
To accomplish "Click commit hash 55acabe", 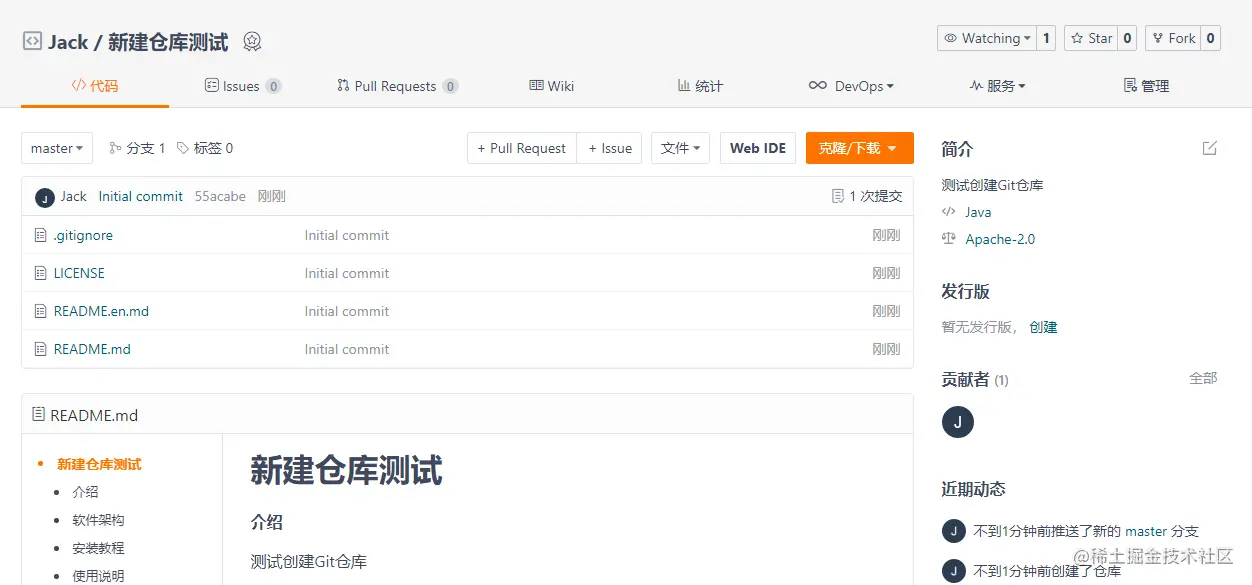I will point(220,196).
